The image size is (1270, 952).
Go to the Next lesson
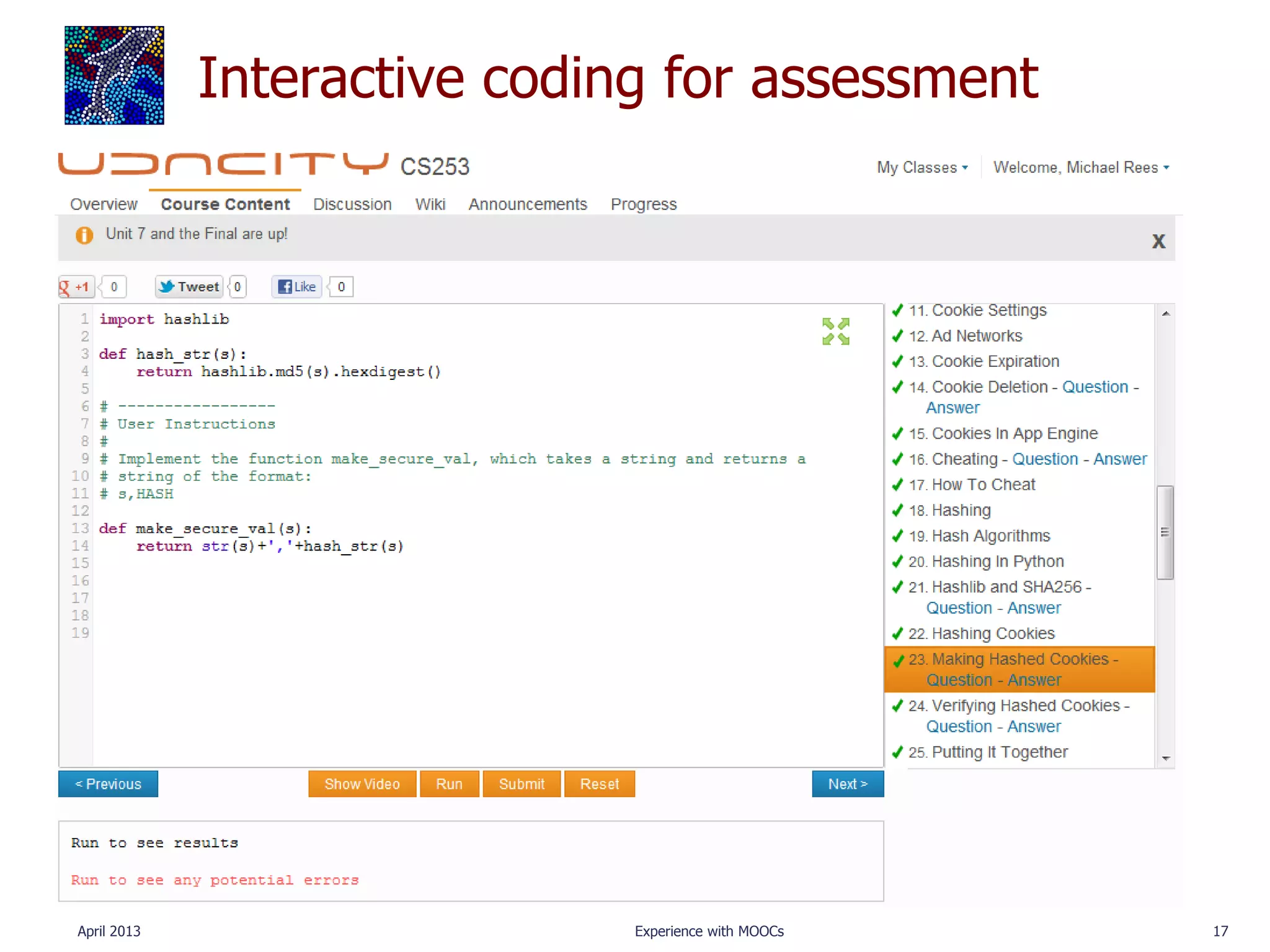(848, 784)
